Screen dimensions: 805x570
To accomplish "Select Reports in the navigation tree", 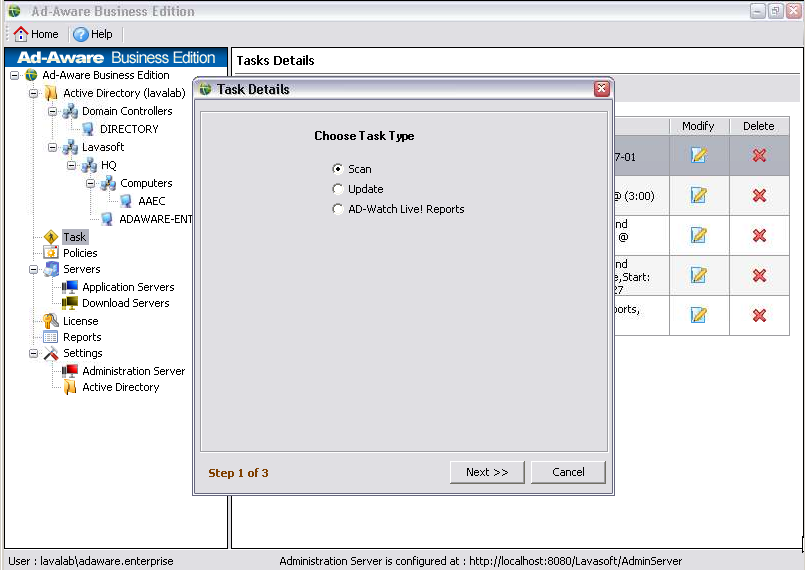I will click(82, 337).
